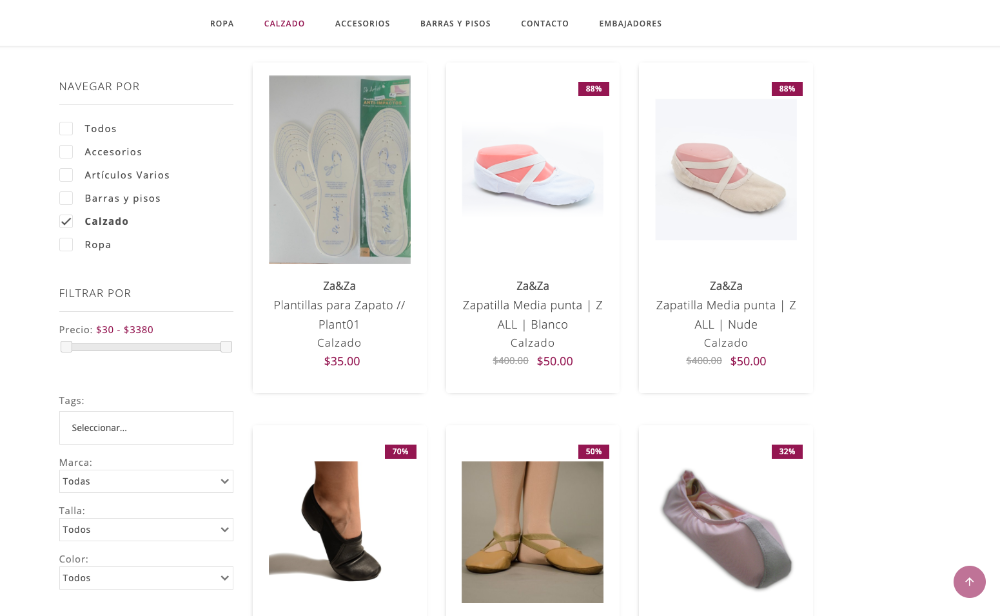Tick the Accesorios category checkbox

click(x=66, y=152)
